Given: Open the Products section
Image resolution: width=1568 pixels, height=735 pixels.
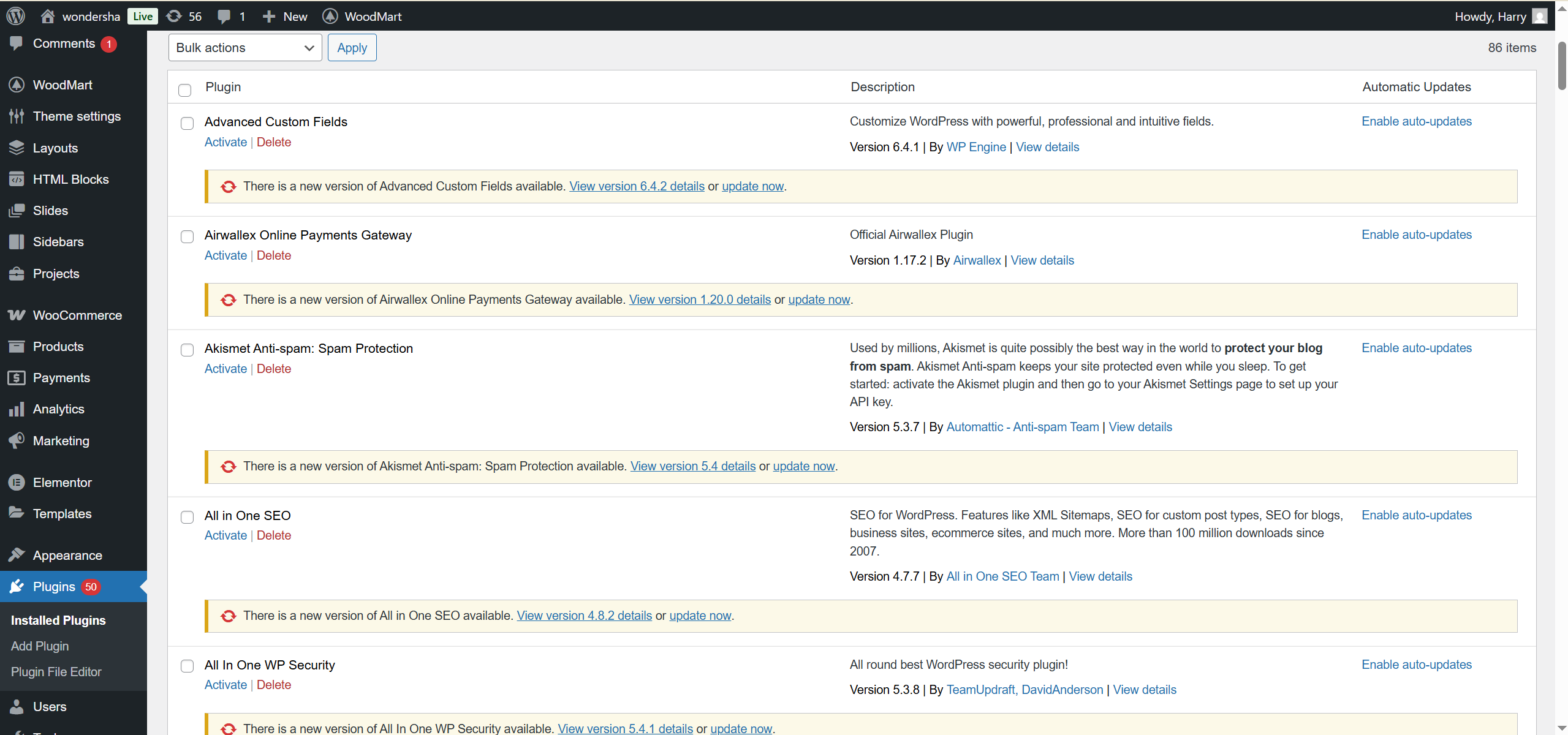Looking at the screenshot, I should 58,346.
